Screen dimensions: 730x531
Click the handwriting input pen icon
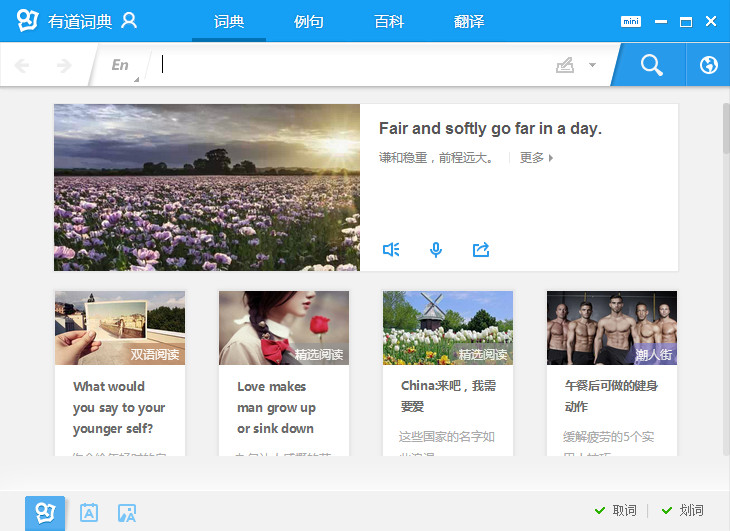565,66
